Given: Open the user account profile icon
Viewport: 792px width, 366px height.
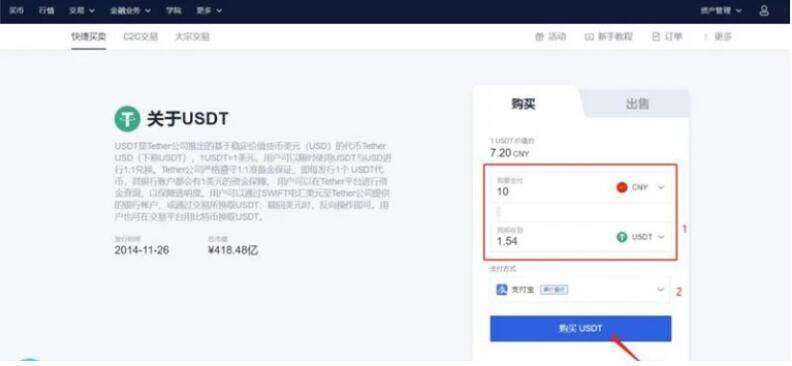Looking at the screenshot, I should [x=764, y=10].
